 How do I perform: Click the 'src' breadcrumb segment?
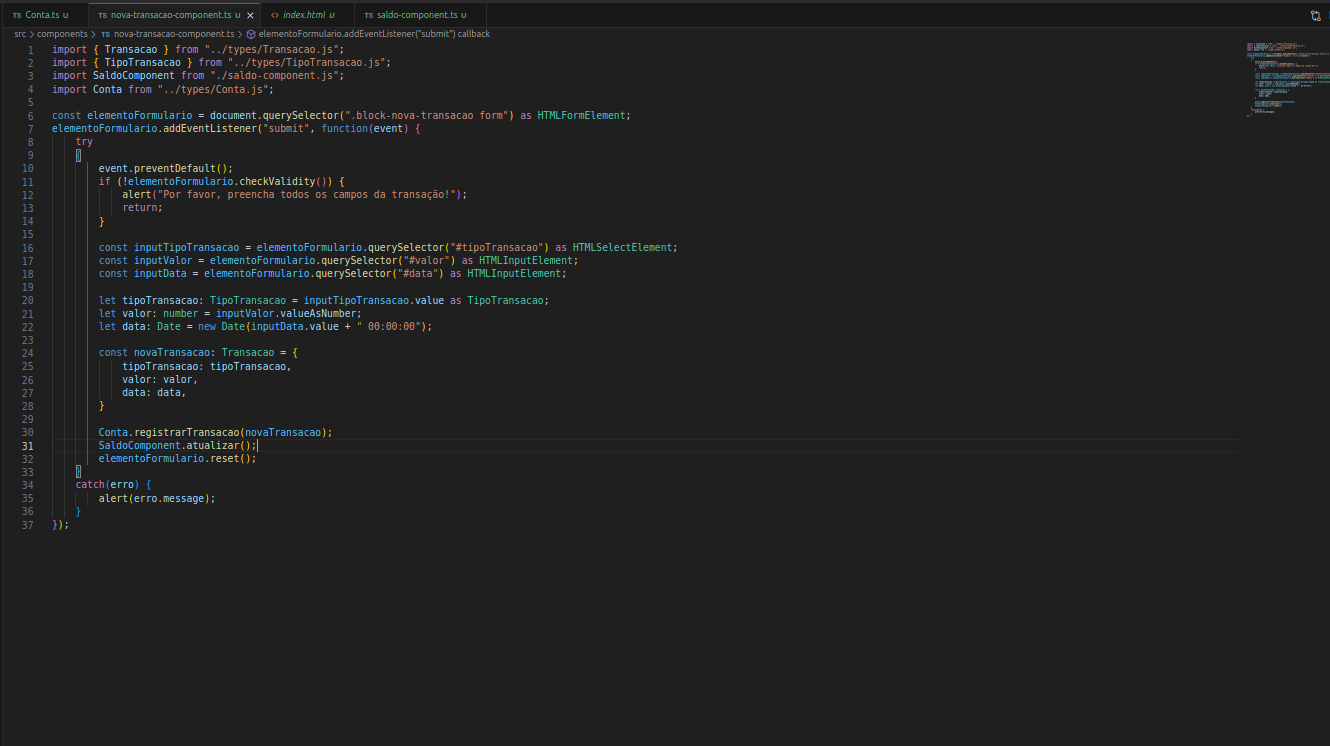(x=20, y=34)
